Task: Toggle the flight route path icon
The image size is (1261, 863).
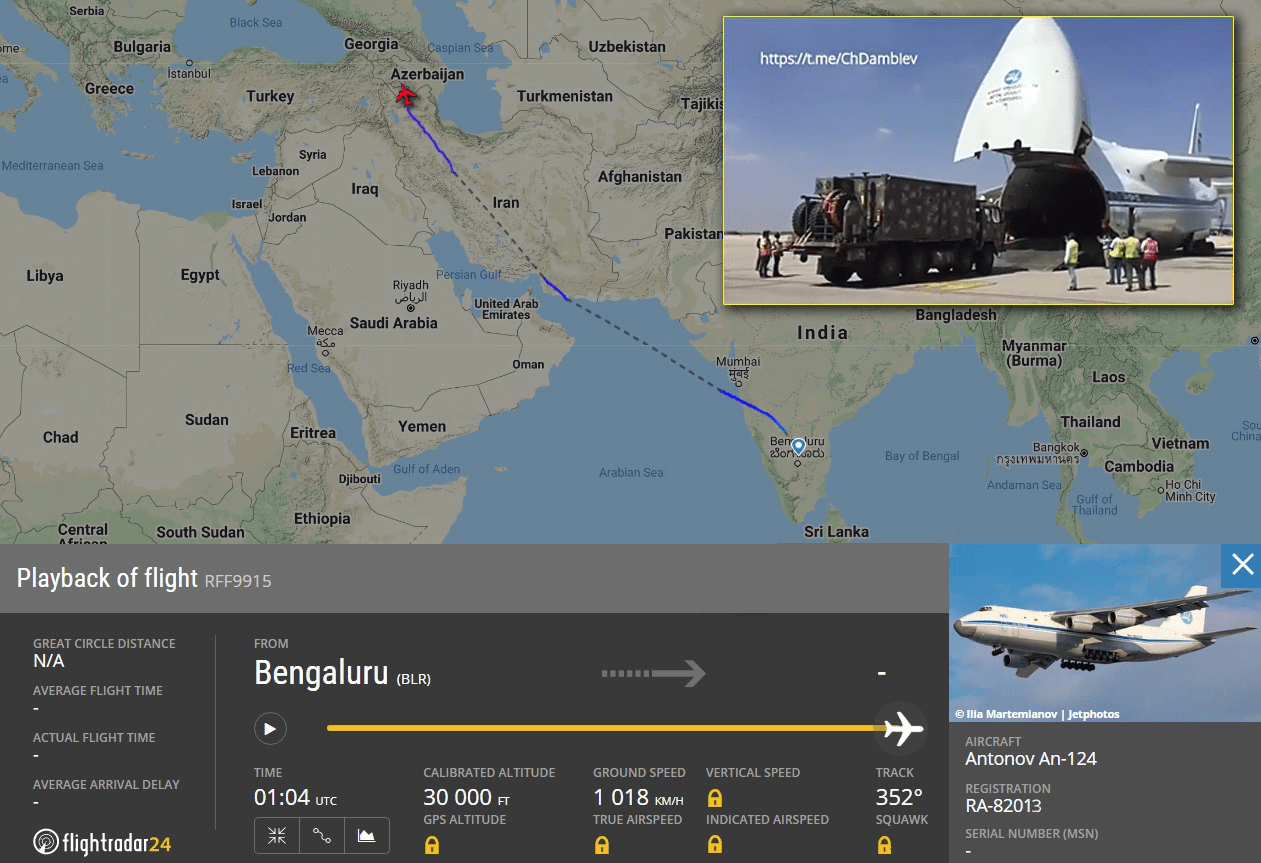Action: [x=322, y=836]
